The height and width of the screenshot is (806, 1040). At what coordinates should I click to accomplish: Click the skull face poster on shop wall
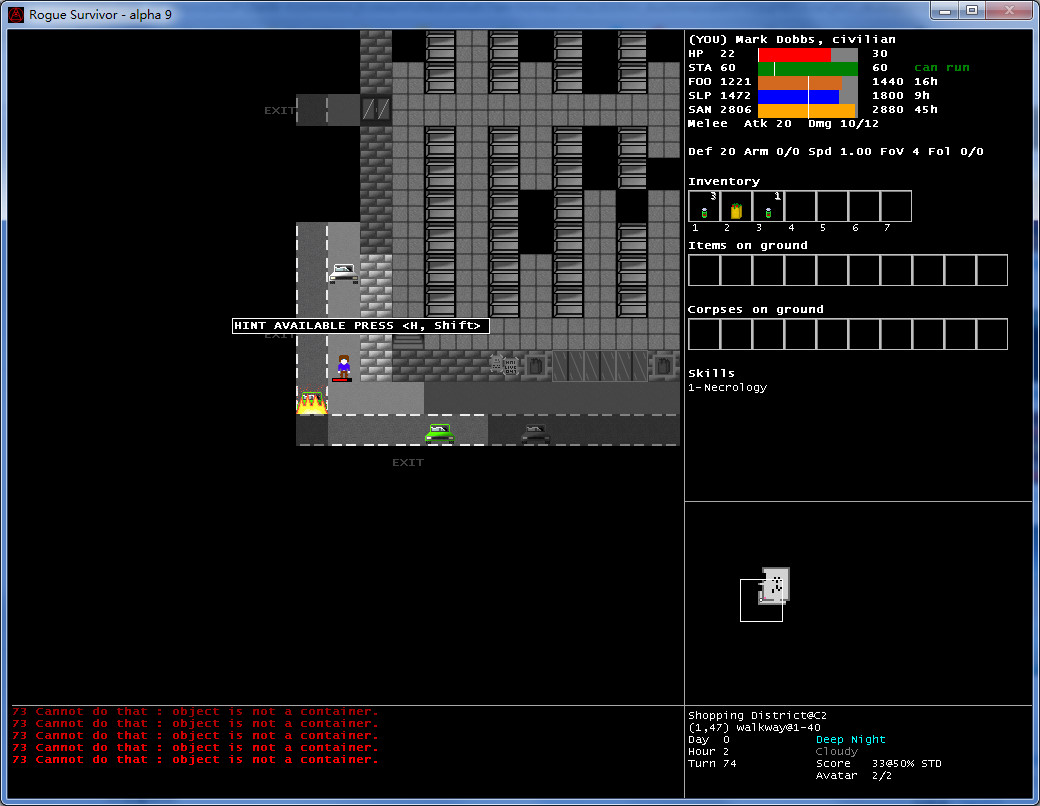[x=495, y=364]
